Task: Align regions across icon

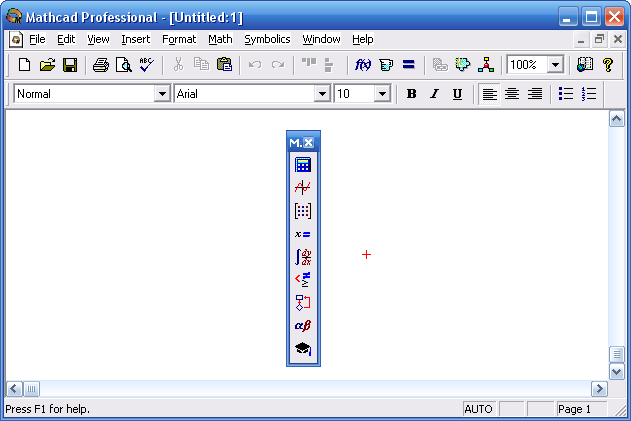Action: click(309, 64)
